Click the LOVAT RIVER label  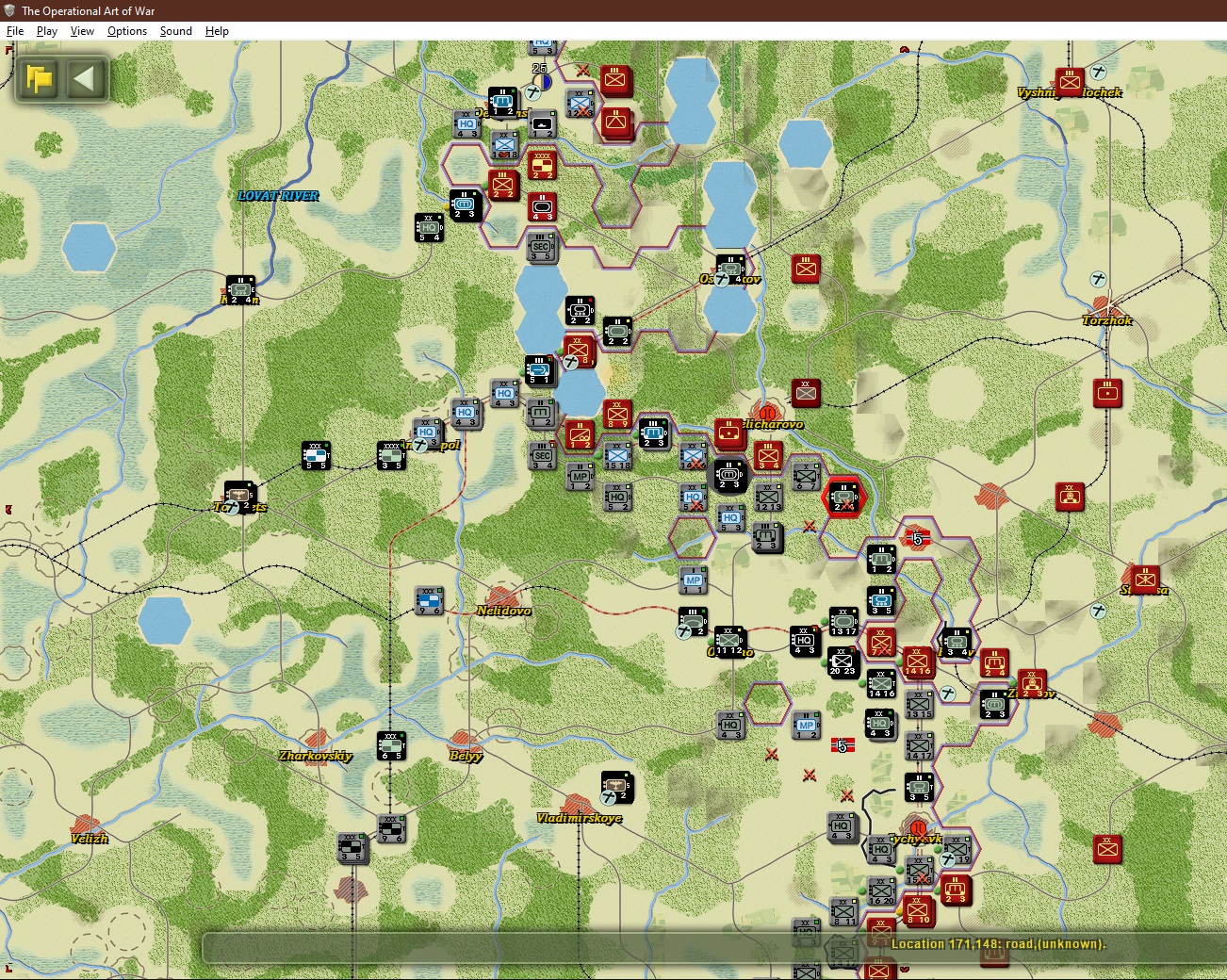pyautogui.click(x=278, y=196)
